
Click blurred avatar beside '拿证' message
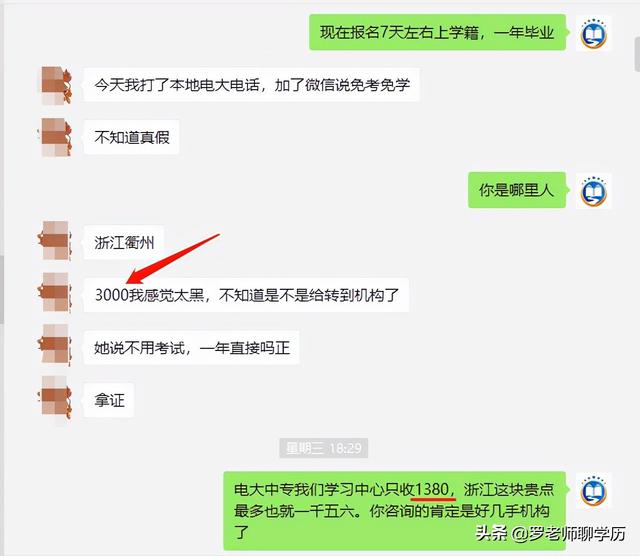coord(56,398)
